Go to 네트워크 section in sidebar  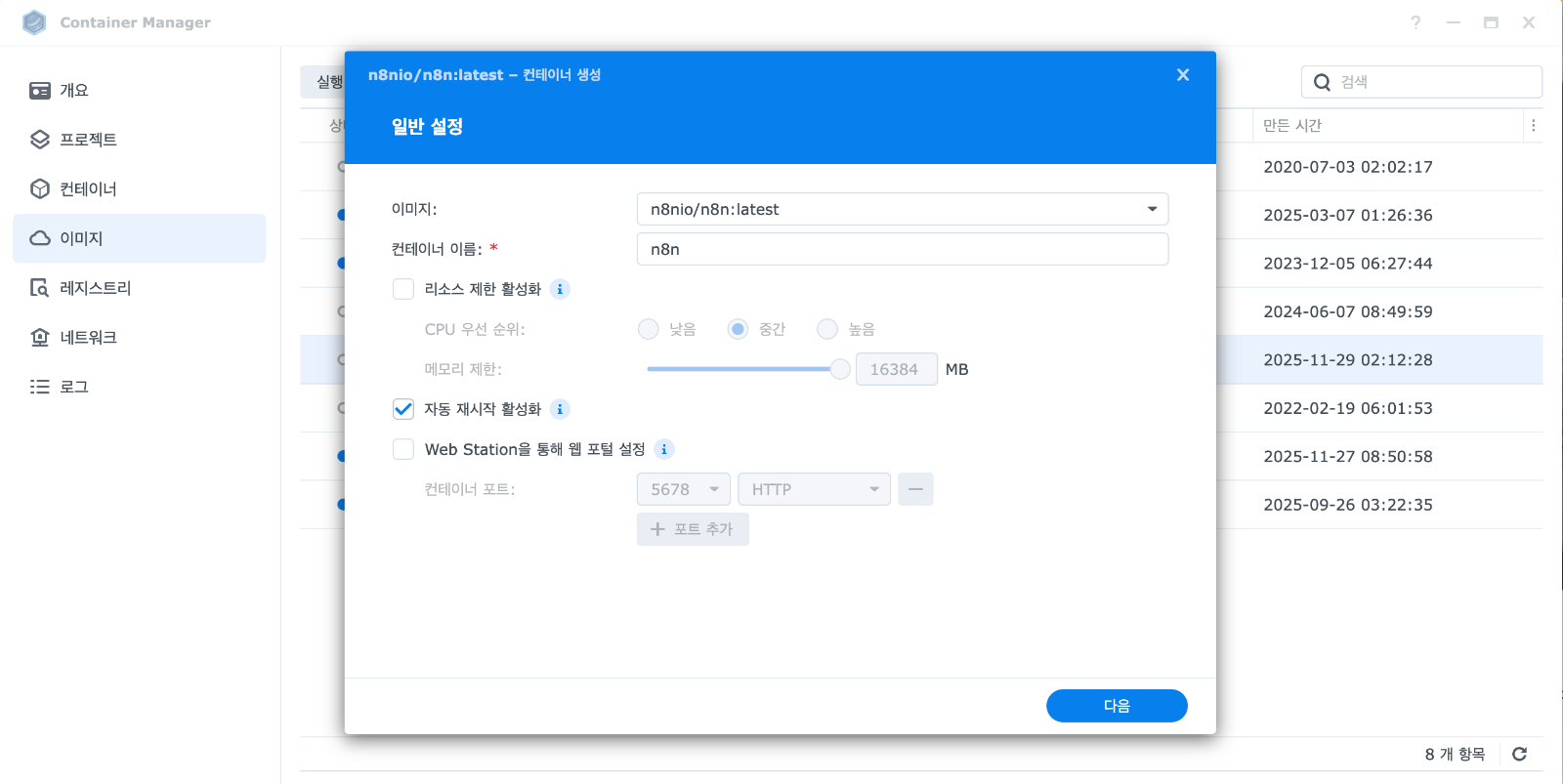pyautogui.click(x=139, y=337)
